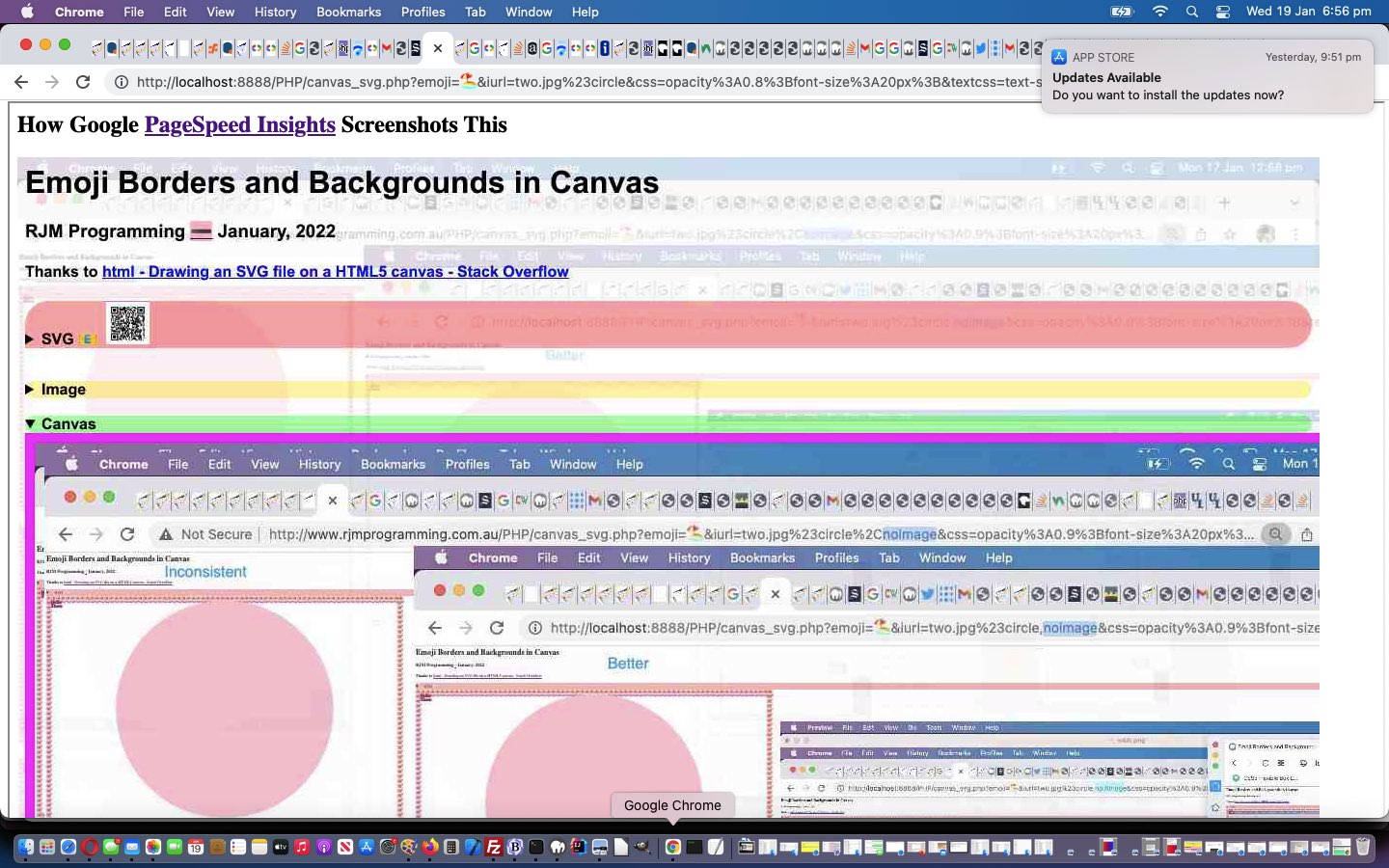Open the Trash from the dock

1363,847
